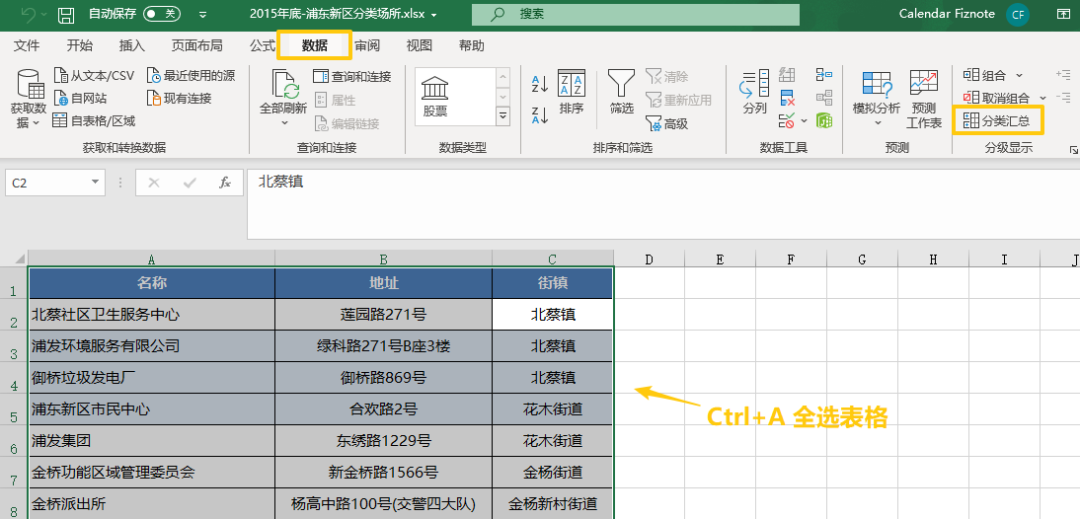The image size is (1080, 519).
Task: Sort descending with the Z-to-A icon
Action: (540, 115)
